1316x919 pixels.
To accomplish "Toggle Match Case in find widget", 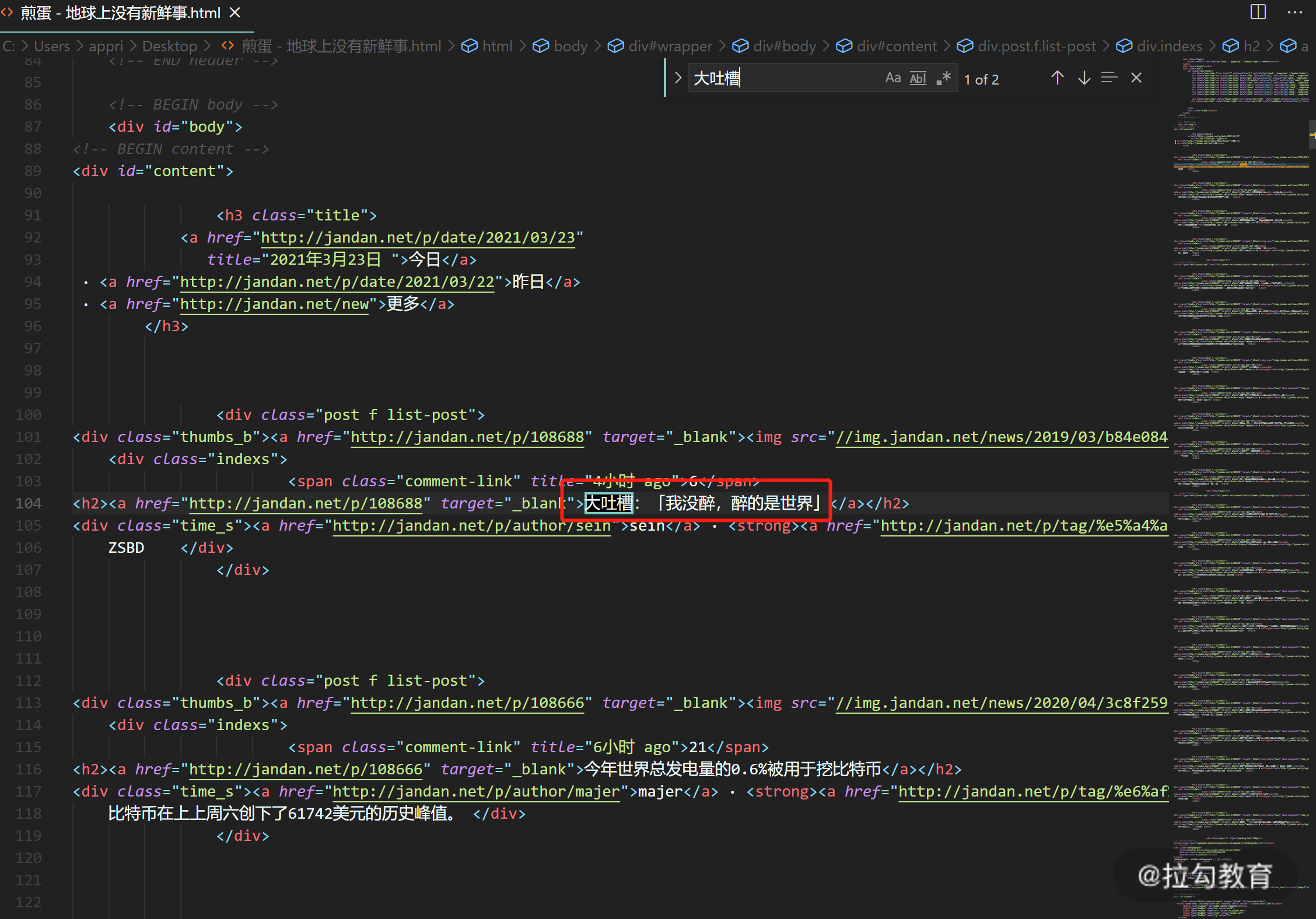I will point(892,78).
